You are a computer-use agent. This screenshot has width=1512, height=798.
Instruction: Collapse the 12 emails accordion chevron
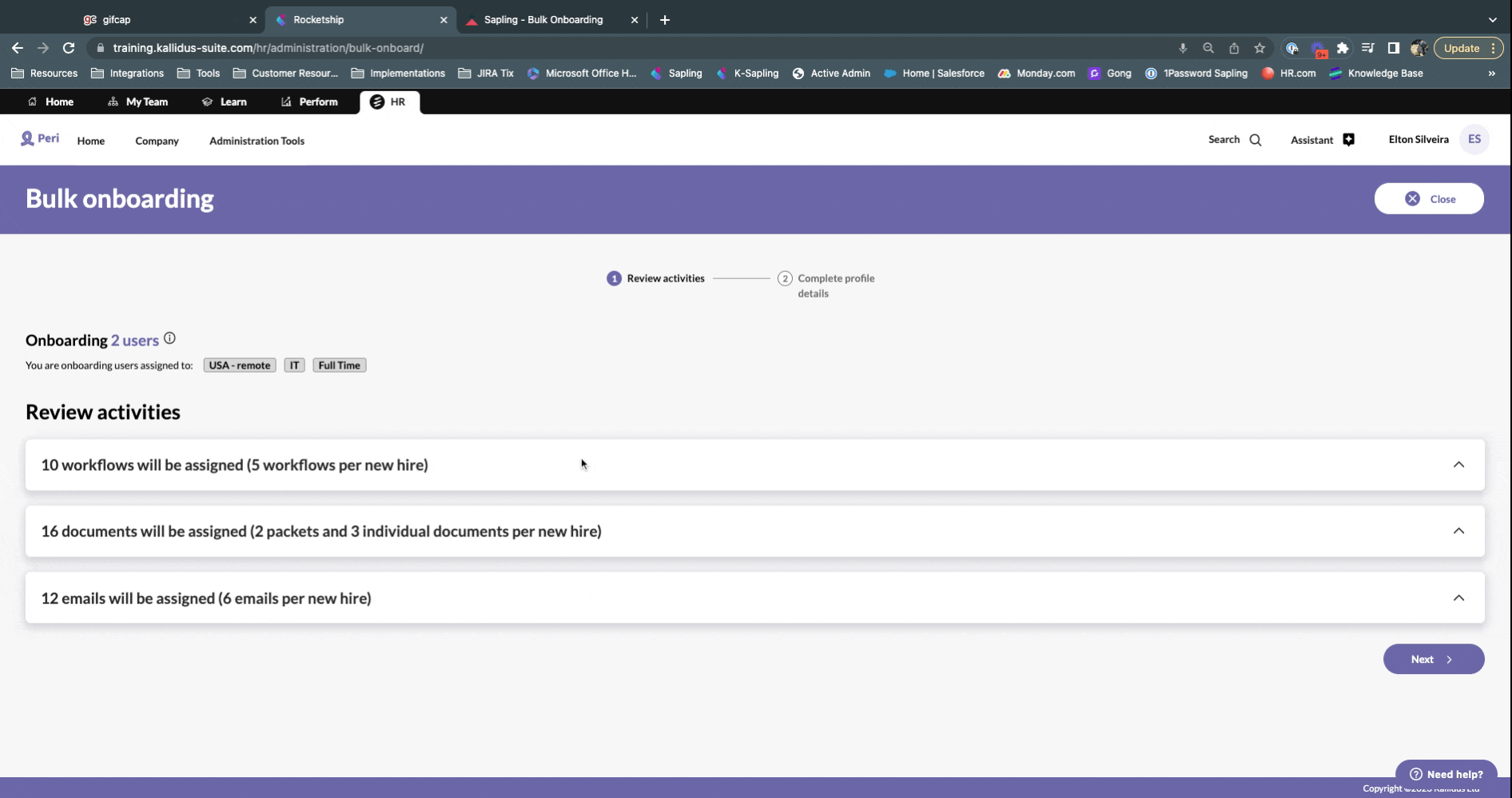tap(1460, 597)
